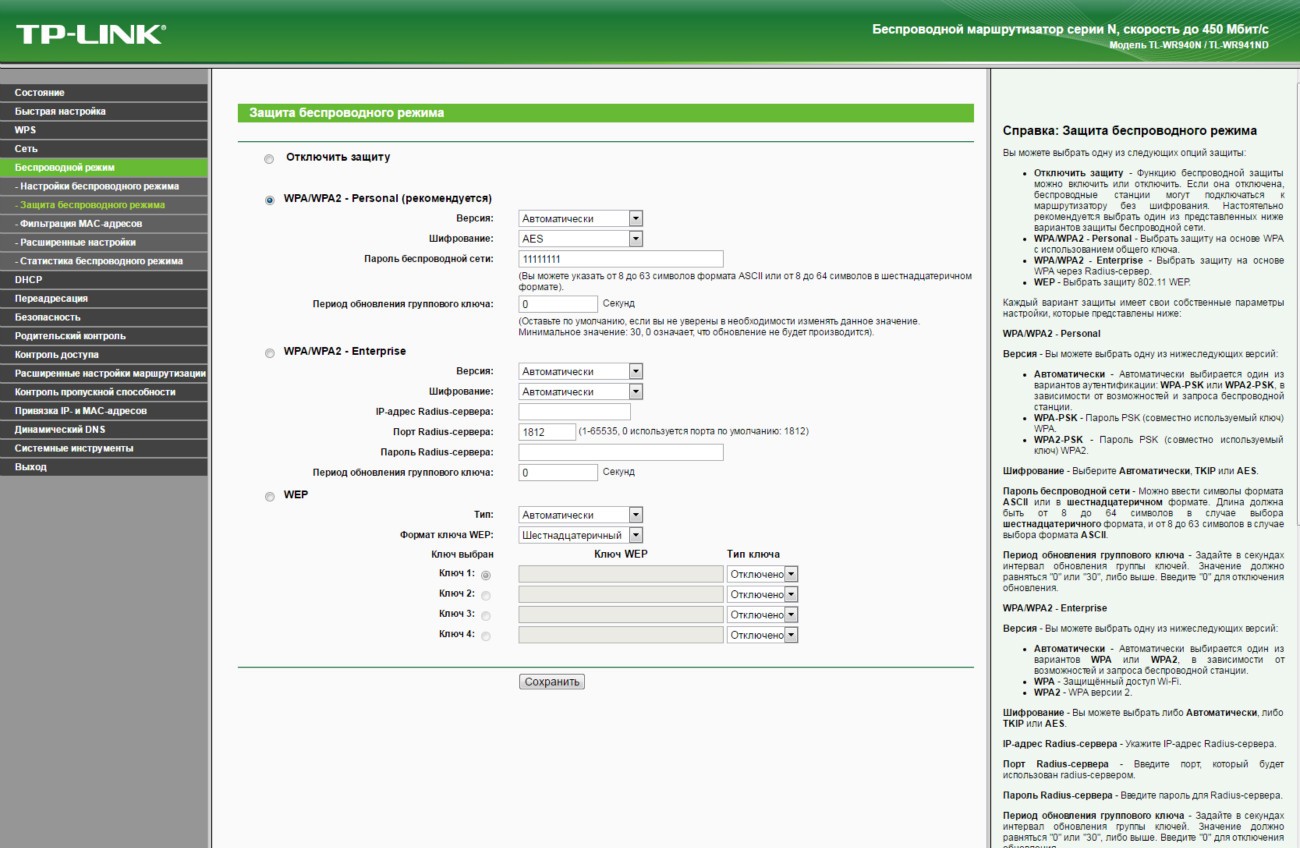Click the 'Выход' logout menu item
Viewport: 1300px width, 848px height.
30,467
